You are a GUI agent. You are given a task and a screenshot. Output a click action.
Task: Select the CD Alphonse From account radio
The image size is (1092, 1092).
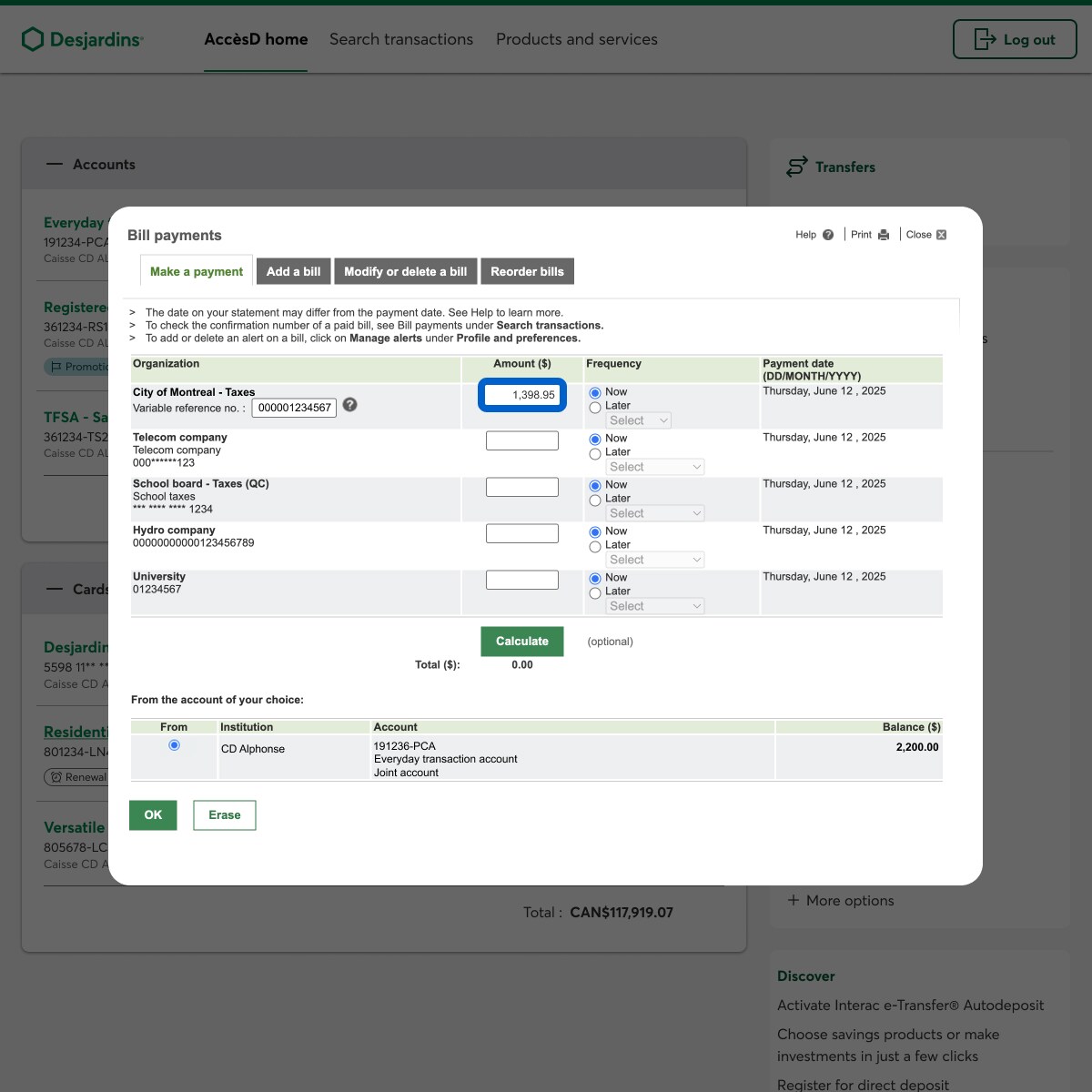[x=174, y=745]
